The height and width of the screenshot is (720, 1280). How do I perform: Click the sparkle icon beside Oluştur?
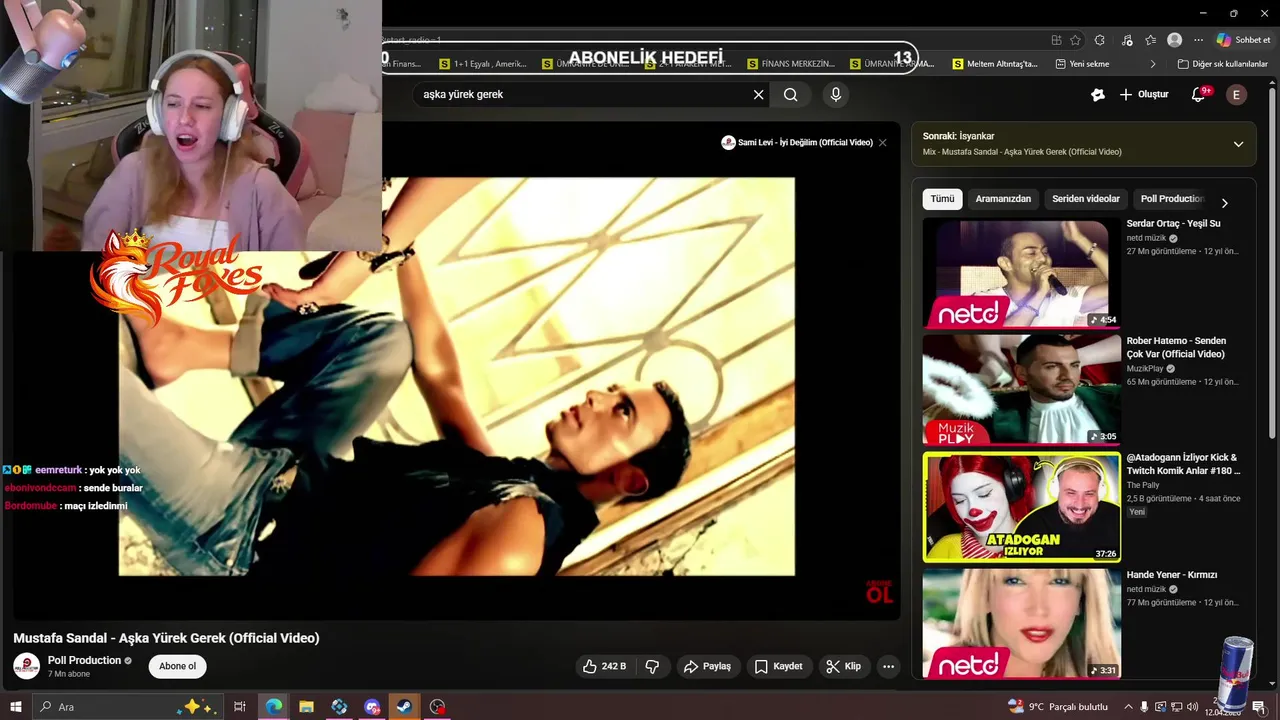pos(1098,95)
